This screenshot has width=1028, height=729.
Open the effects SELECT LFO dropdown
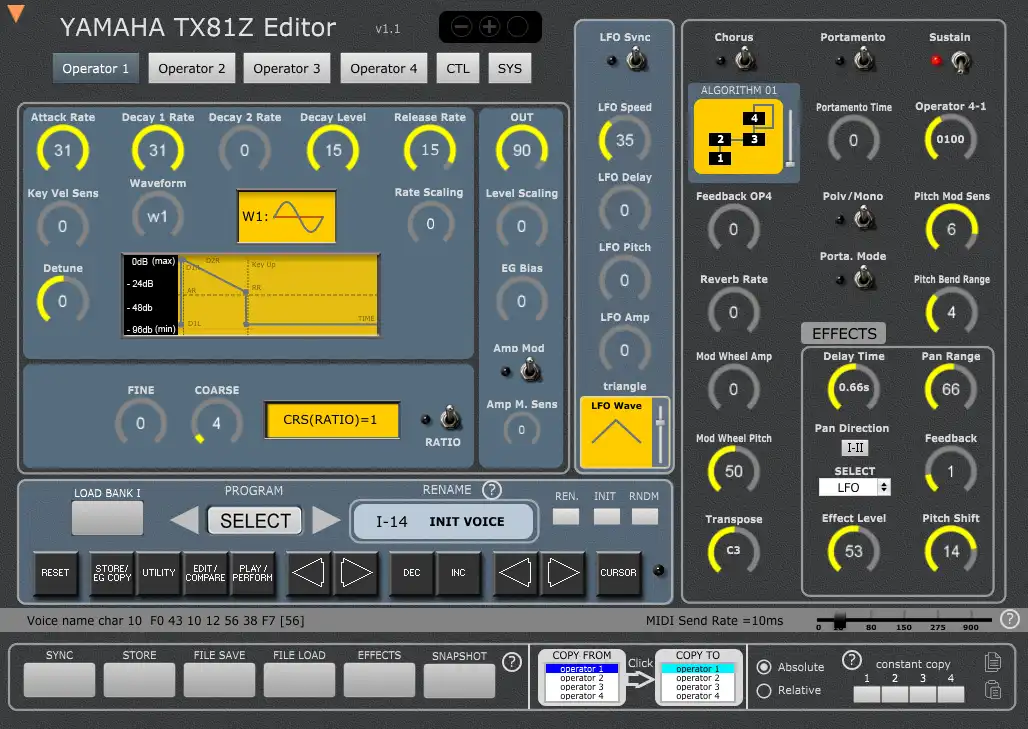click(x=854, y=487)
